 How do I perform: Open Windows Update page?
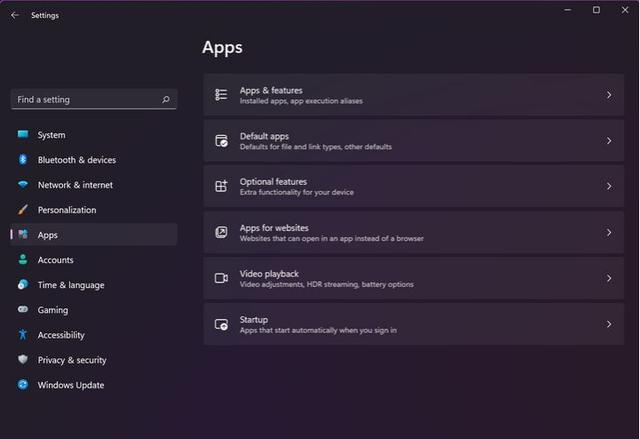pos(94,385)
